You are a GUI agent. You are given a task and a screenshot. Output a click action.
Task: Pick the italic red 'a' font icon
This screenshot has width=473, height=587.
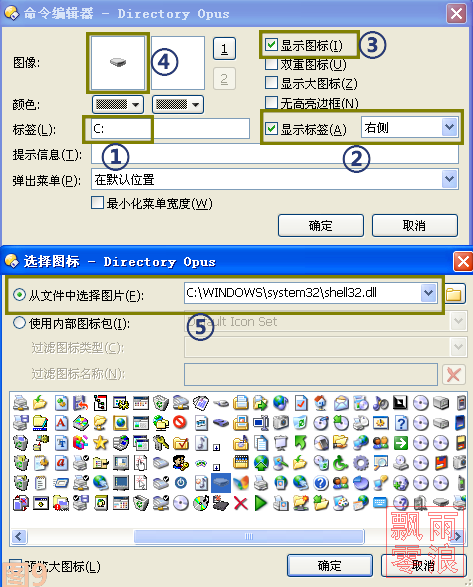point(61,463)
